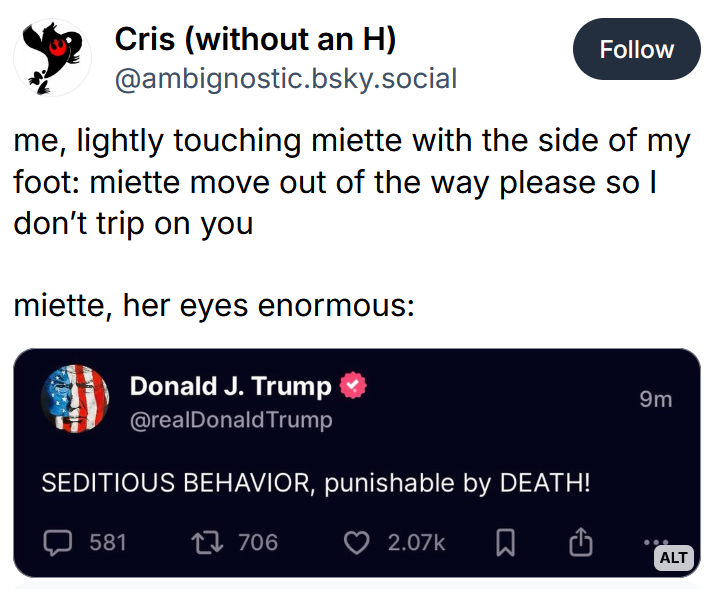
Task: Click the share upload icon
Action: [581, 542]
